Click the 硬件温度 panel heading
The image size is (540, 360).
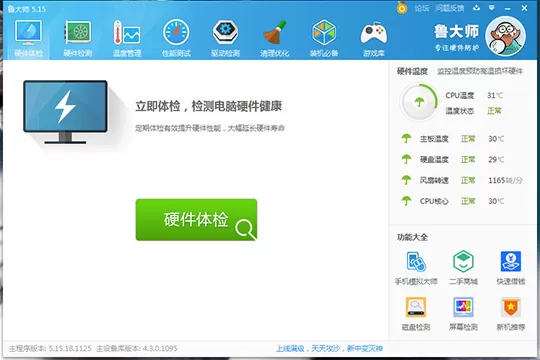(x=412, y=71)
